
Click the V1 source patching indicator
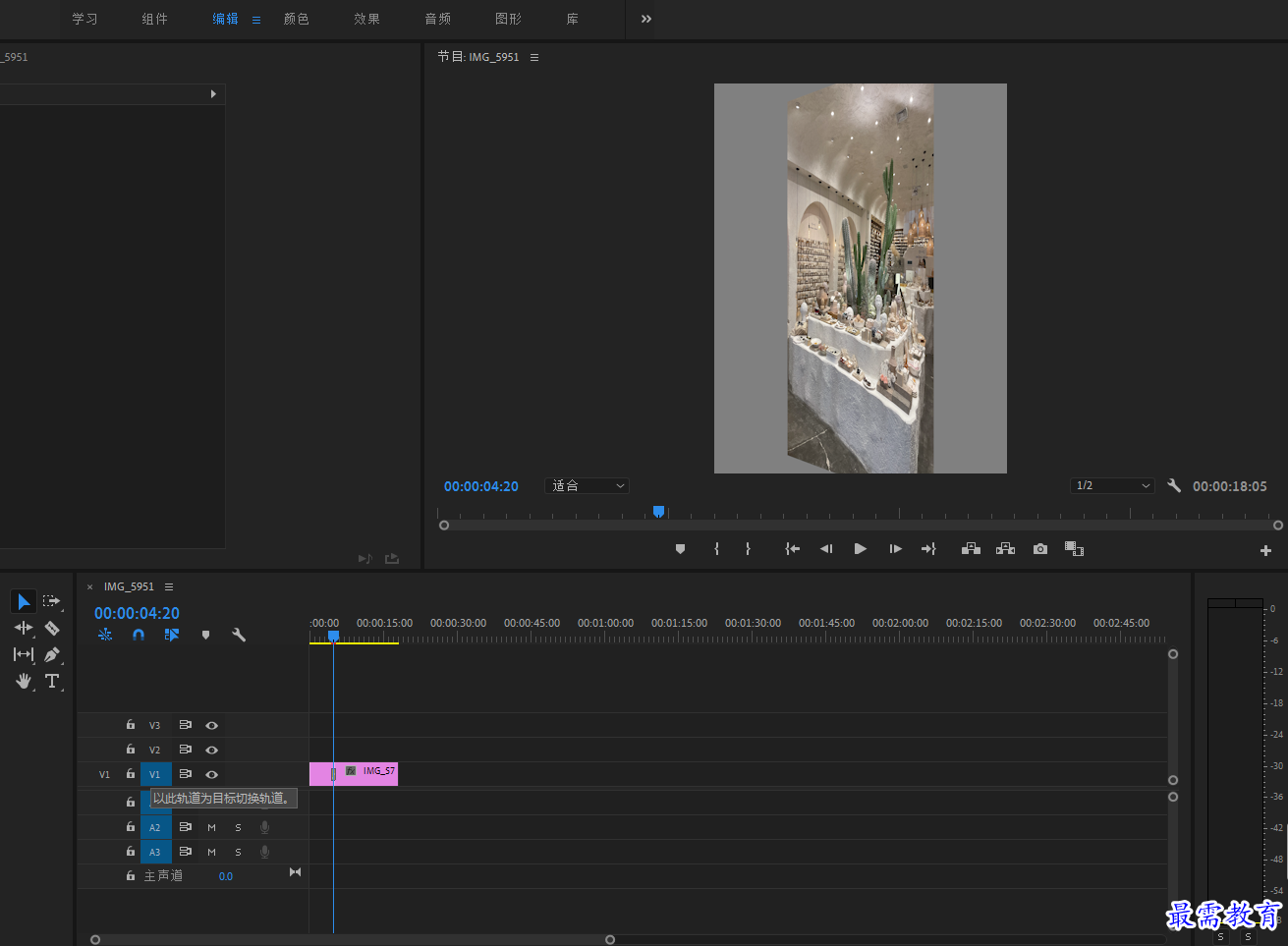pyautogui.click(x=104, y=774)
